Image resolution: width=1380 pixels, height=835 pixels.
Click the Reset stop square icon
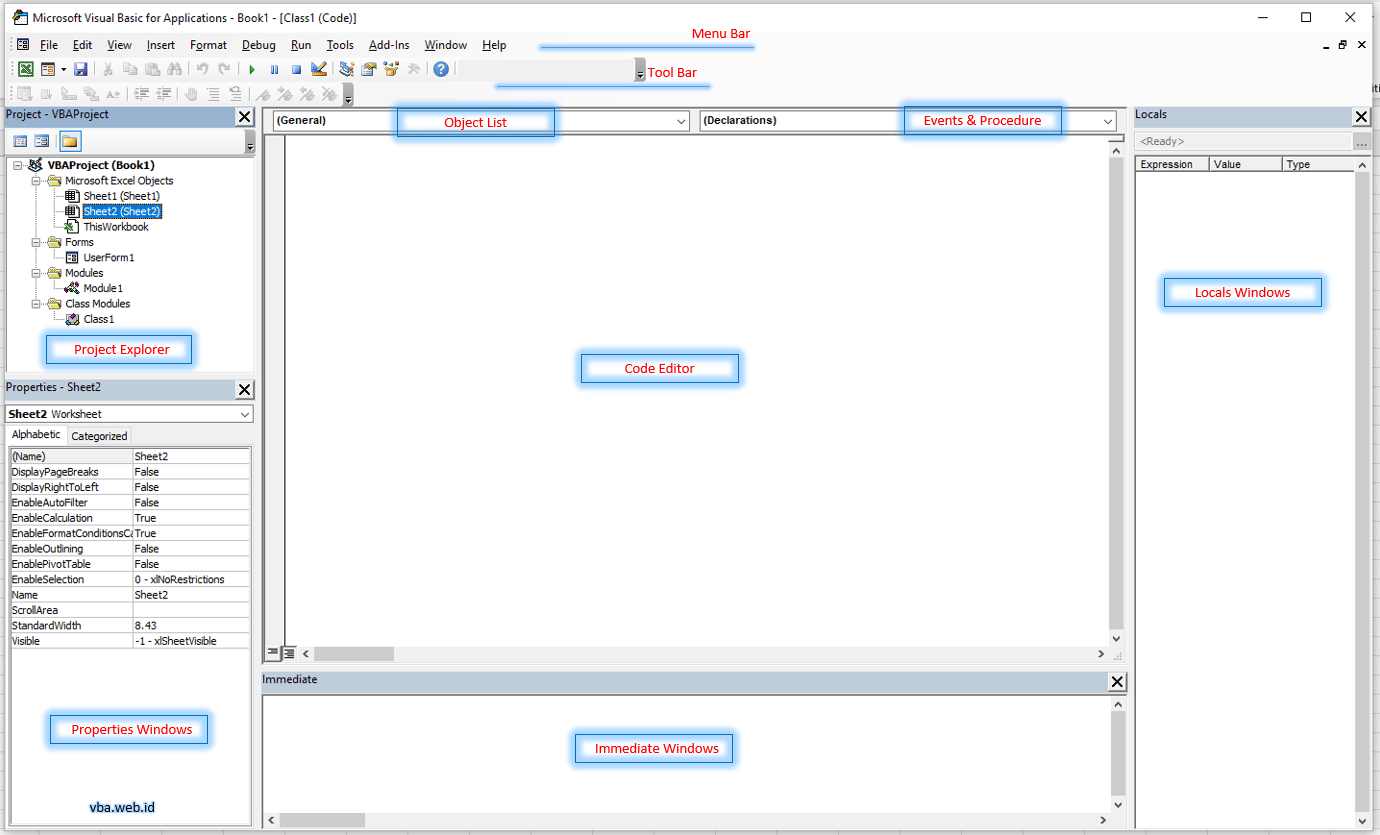point(296,69)
